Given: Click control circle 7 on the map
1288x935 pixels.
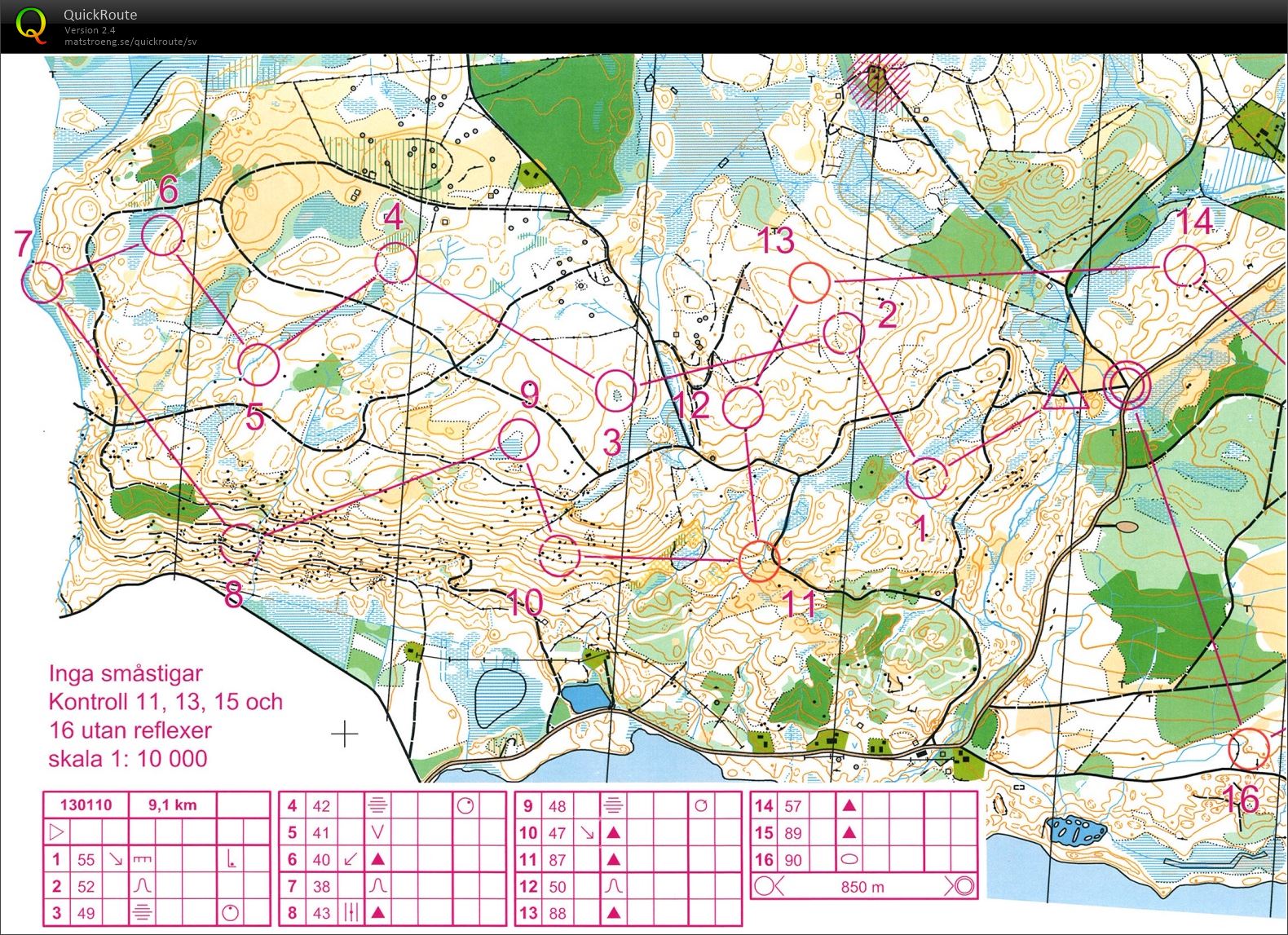Looking at the screenshot, I should coord(42,281).
